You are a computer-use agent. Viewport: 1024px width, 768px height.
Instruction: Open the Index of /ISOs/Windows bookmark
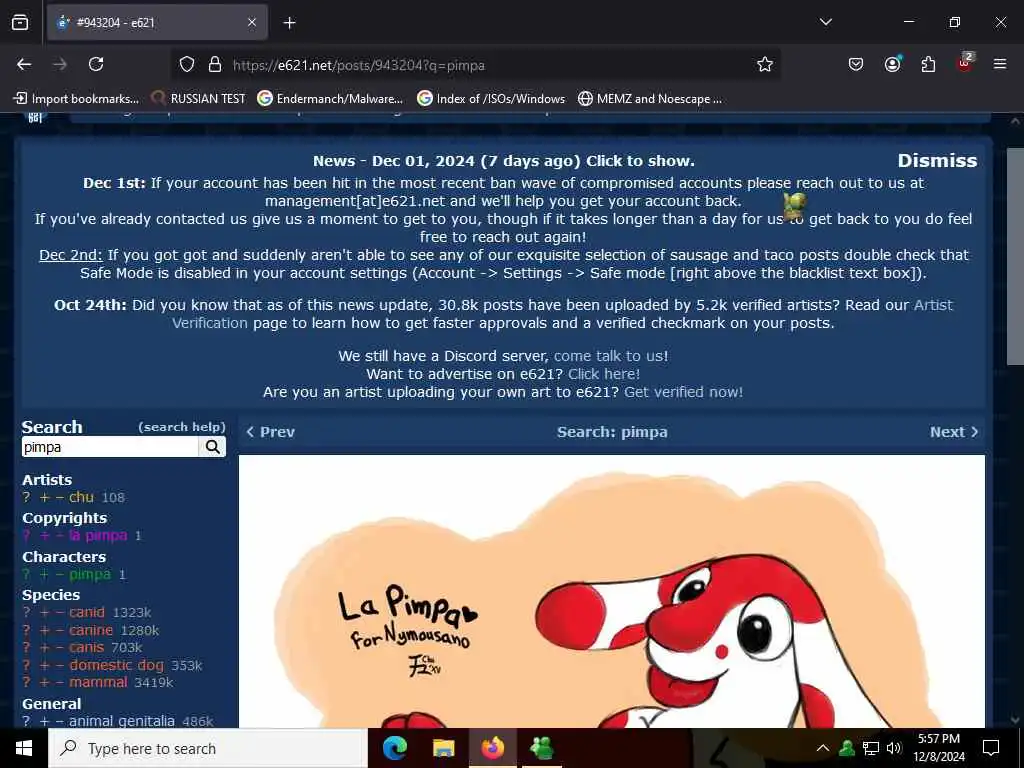click(x=491, y=99)
